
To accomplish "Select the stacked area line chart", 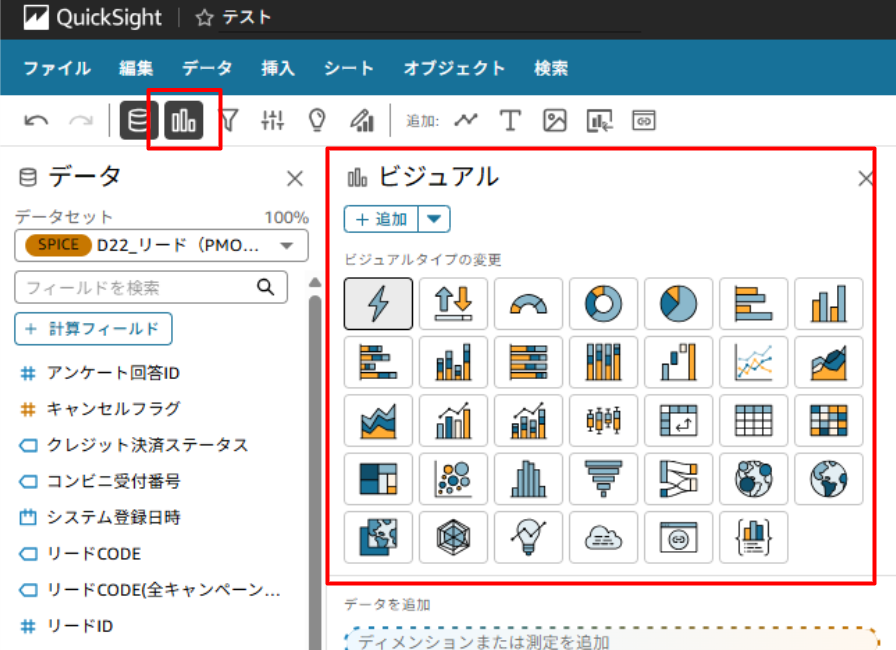I will click(378, 420).
